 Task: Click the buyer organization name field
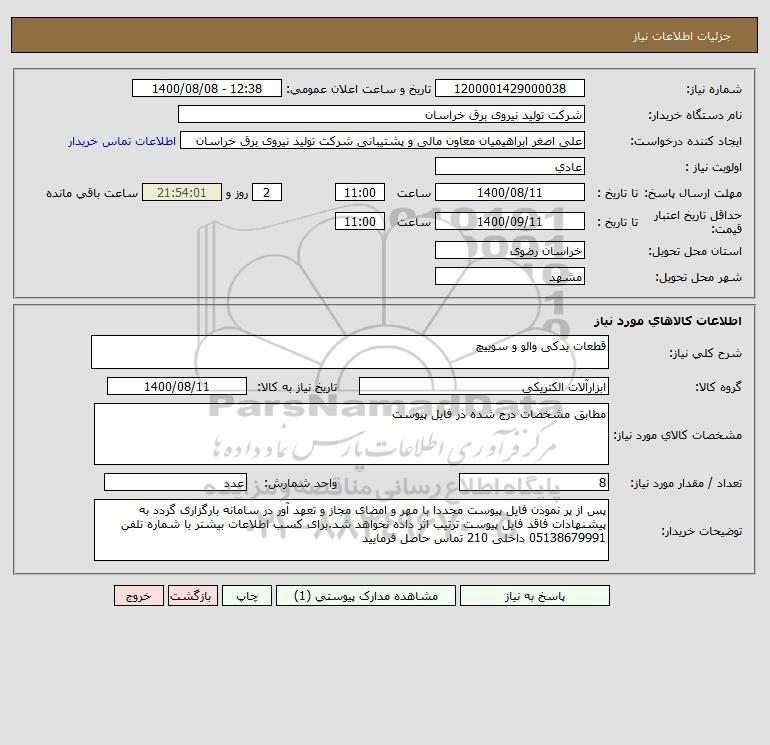[381, 114]
